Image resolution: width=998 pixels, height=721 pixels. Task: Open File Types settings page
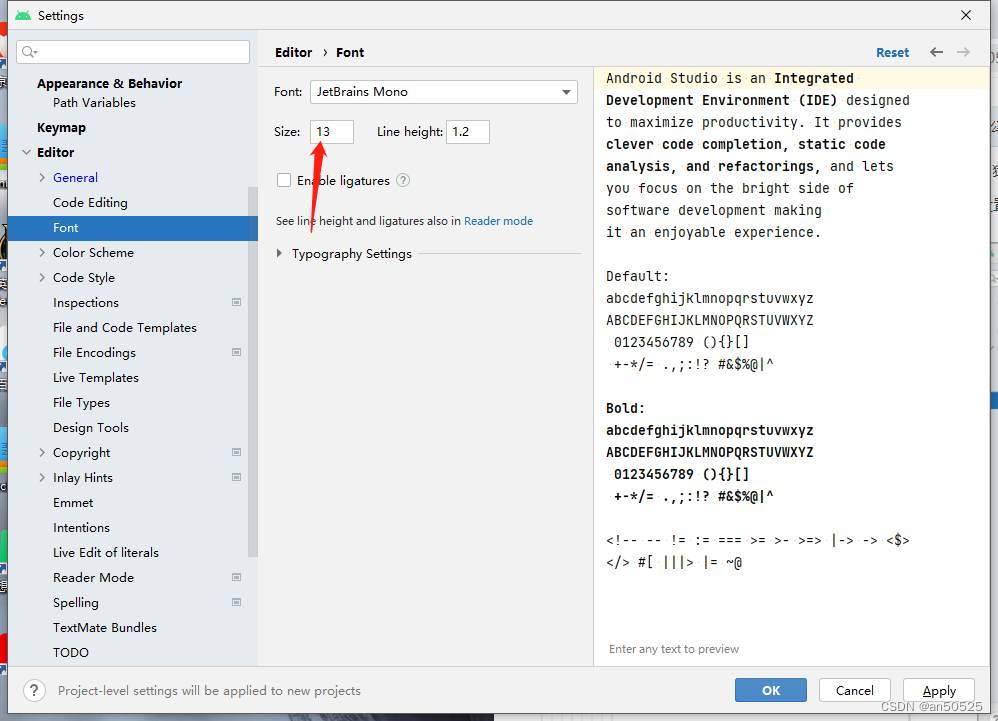(x=81, y=403)
